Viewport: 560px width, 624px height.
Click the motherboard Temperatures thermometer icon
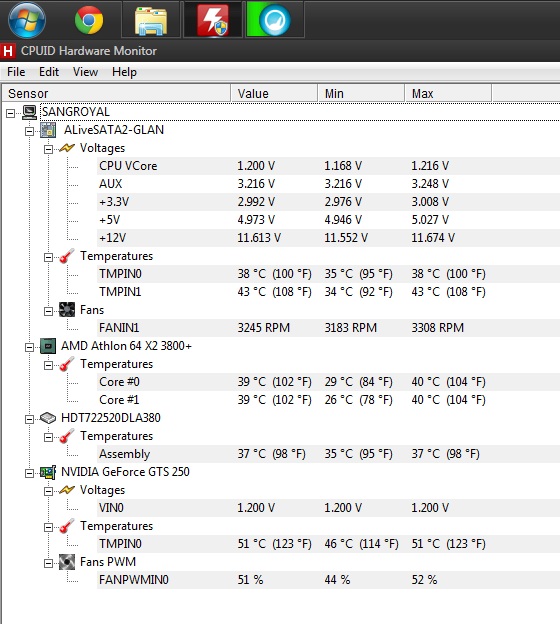pyautogui.click(x=67, y=256)
